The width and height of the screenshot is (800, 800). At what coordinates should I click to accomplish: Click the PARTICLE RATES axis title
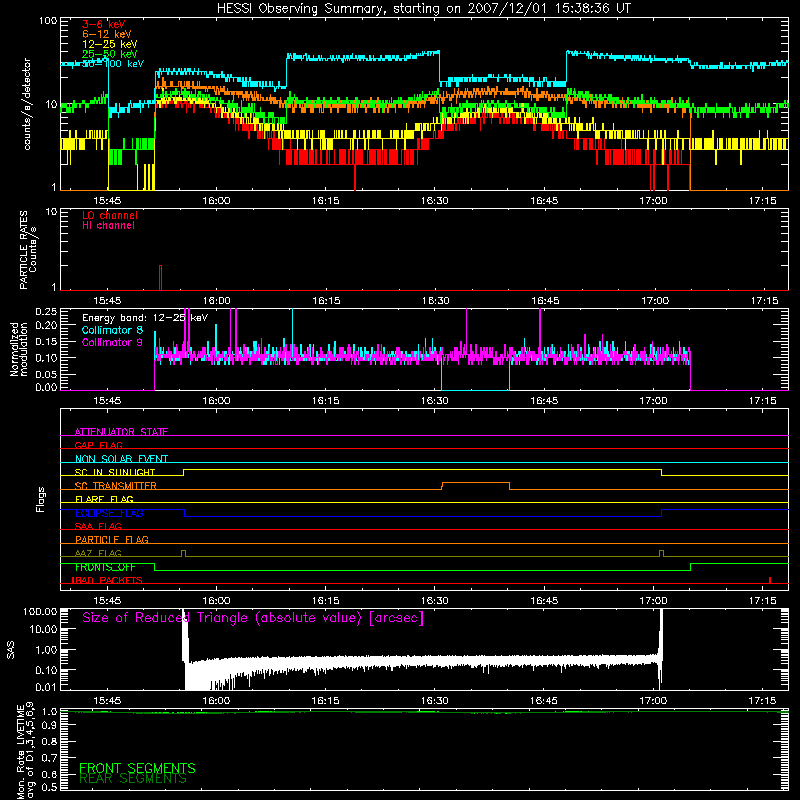(23, 250)
